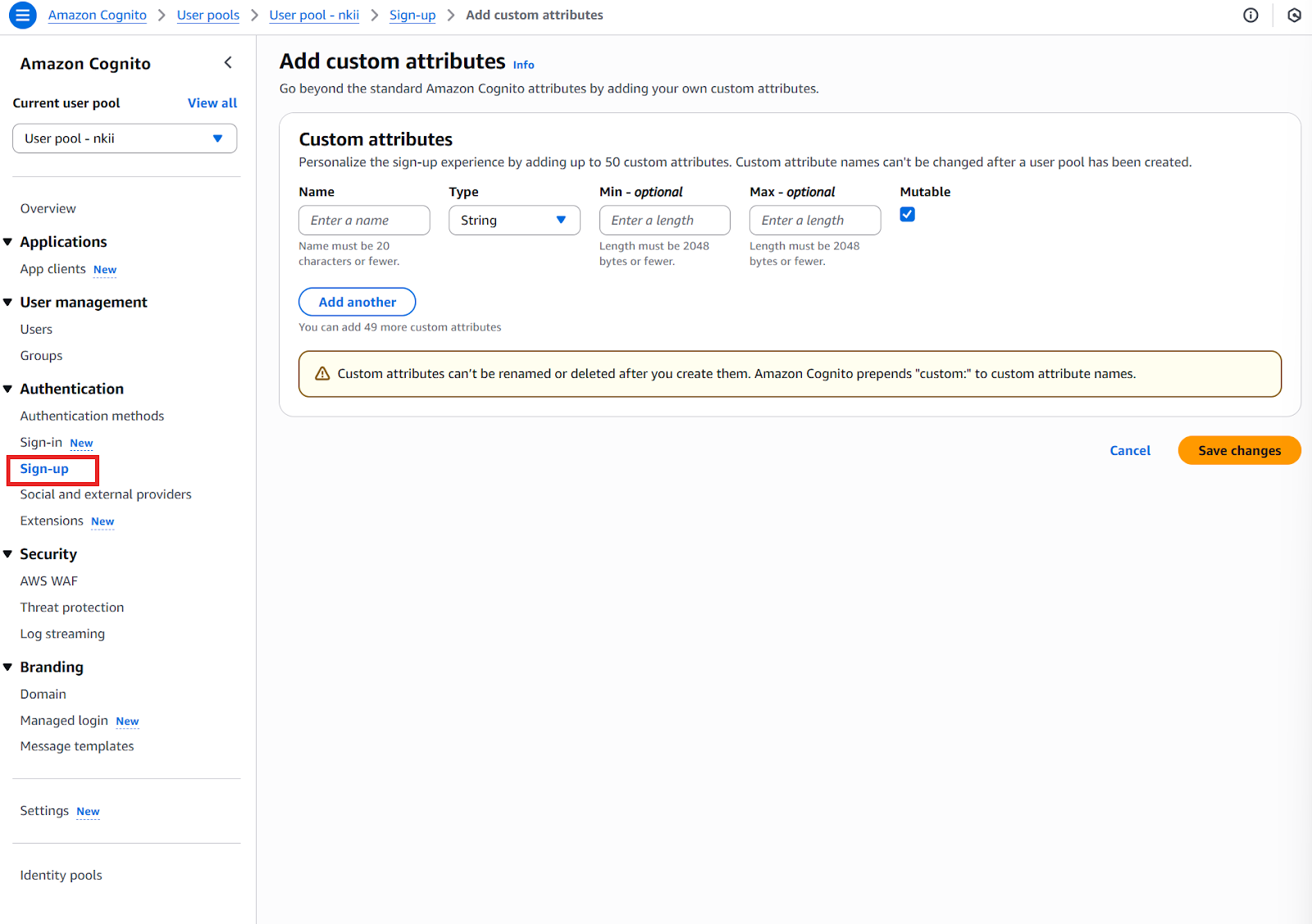Collapse the Branding section
The image size is (1312, 924).
click(7, 667)
